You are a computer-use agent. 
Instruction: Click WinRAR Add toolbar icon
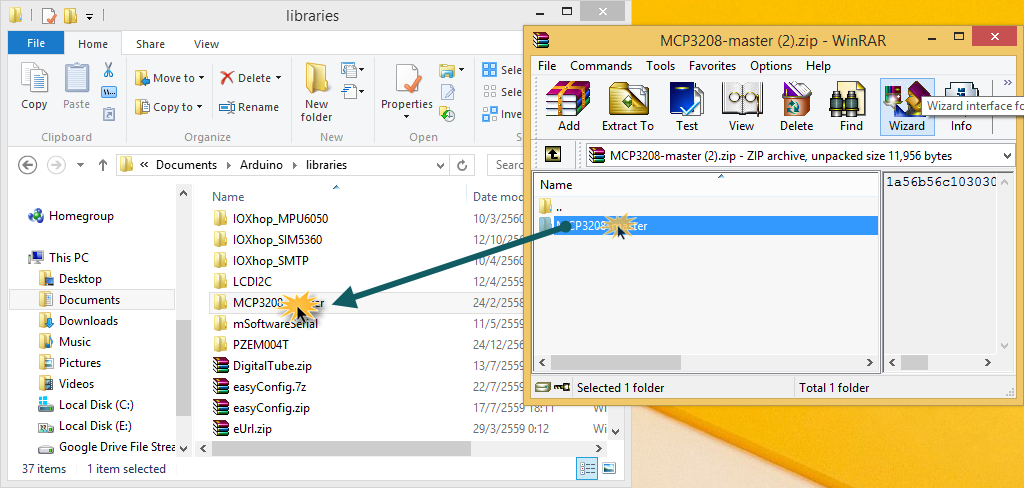tap(568, 99)
